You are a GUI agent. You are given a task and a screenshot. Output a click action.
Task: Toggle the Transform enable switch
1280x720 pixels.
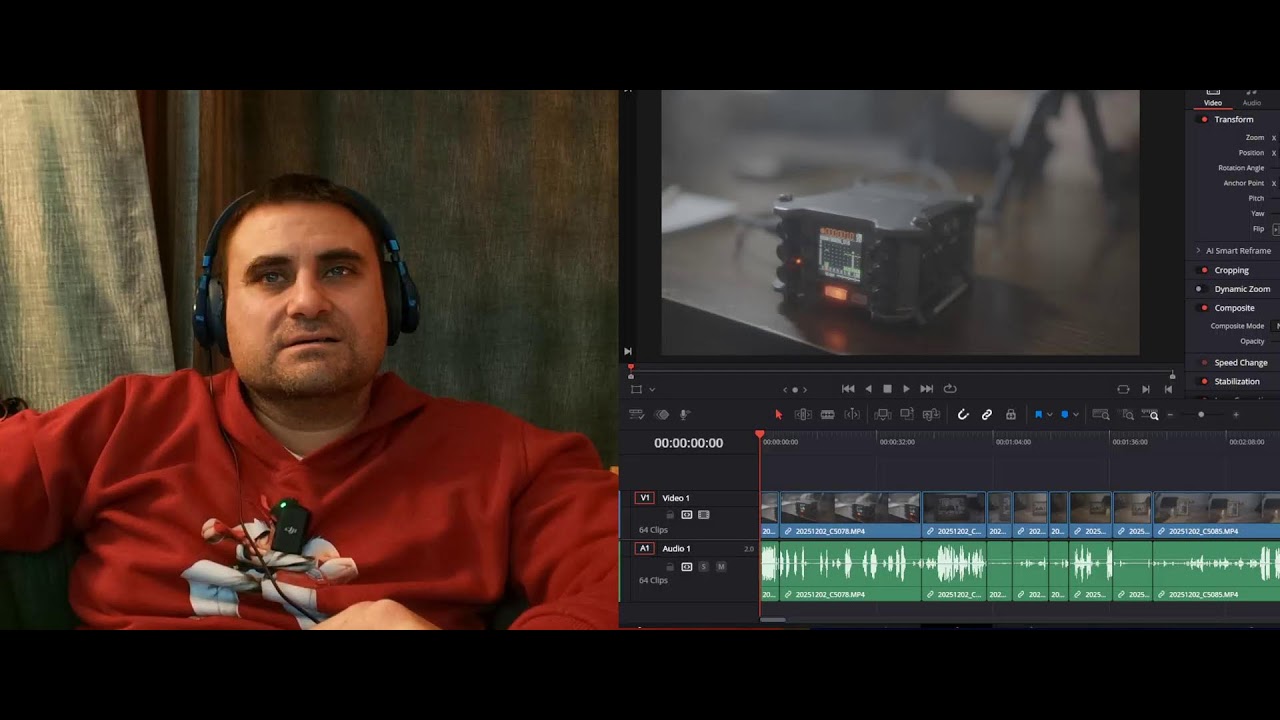(x=1204, y=119)
